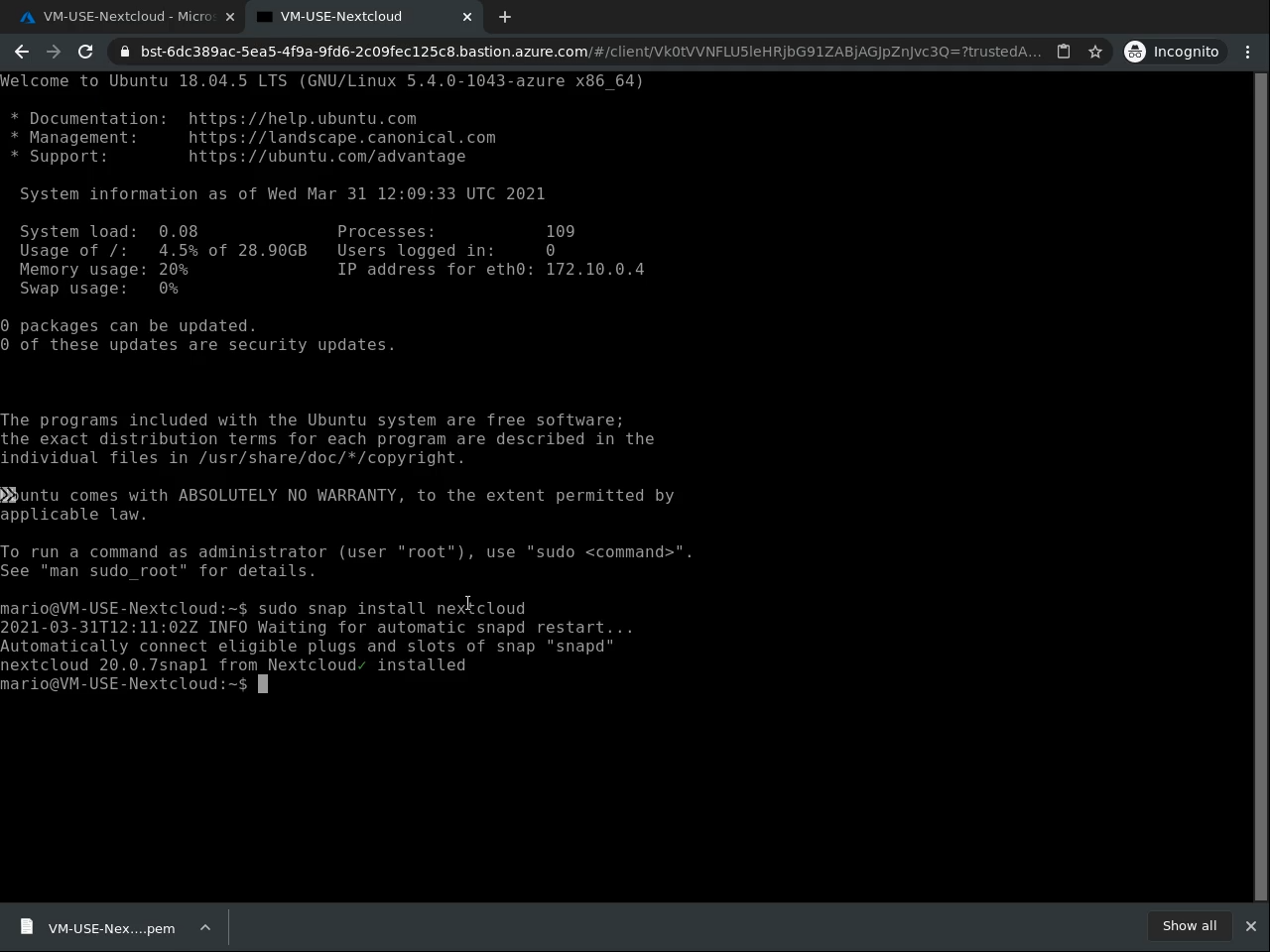Image resolution: width=1270 pixels, height=952 pixels.
Task: Open the clipboard permission icon in address bar
Action: [1064, 52]
